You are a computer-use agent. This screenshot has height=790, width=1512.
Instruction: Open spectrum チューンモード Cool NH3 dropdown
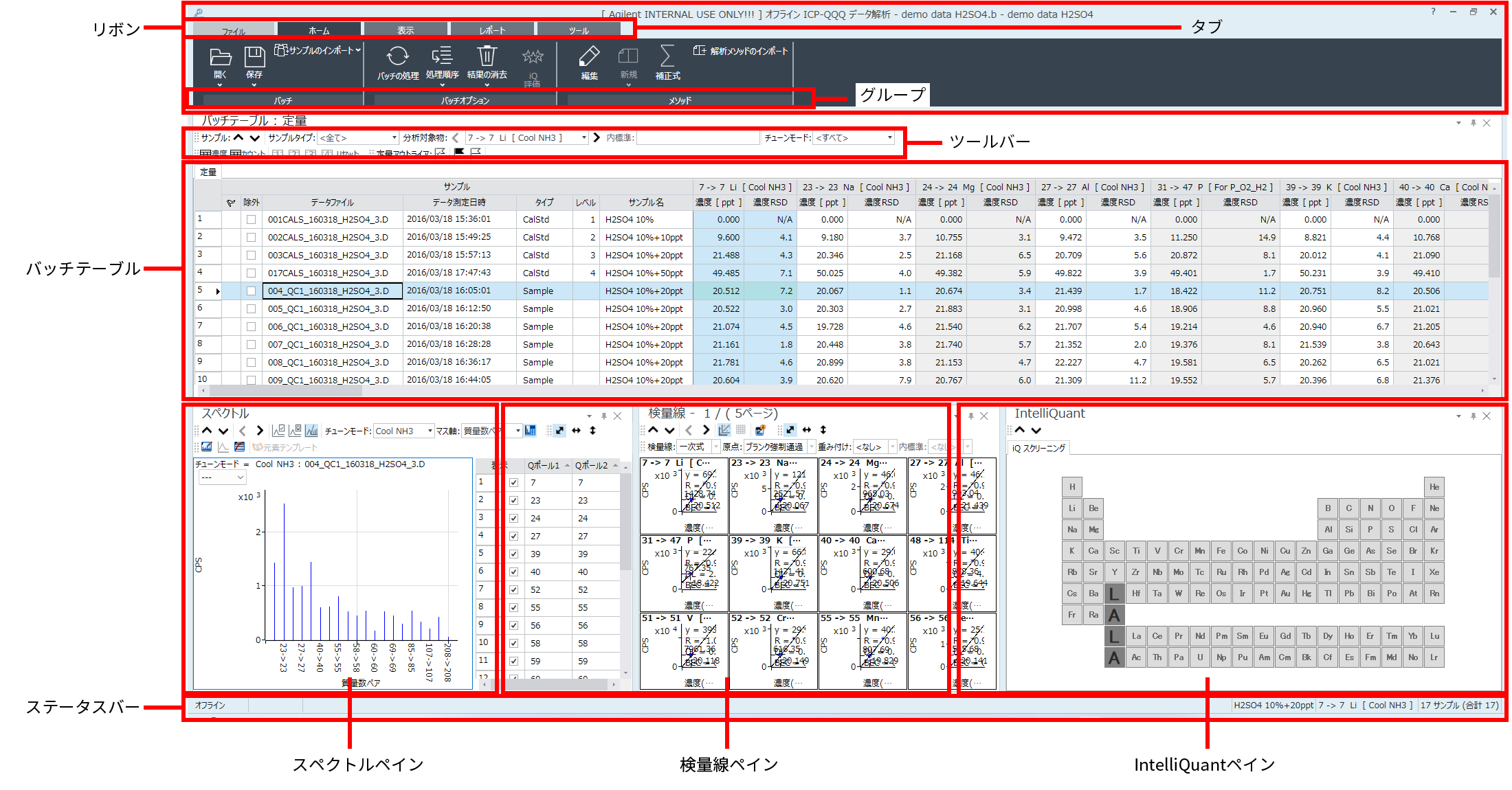click(x=404, y=431)
